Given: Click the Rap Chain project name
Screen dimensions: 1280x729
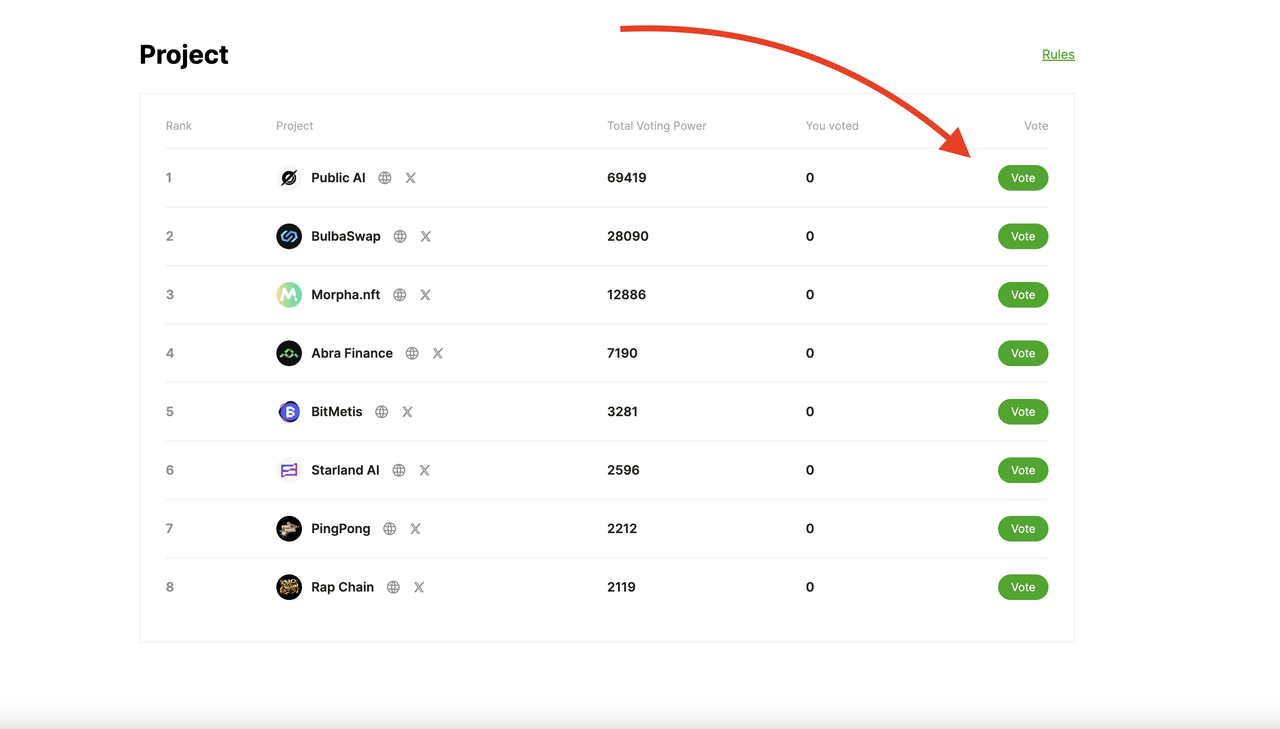Looking at the screenshot, I should [x=343, y=588].
